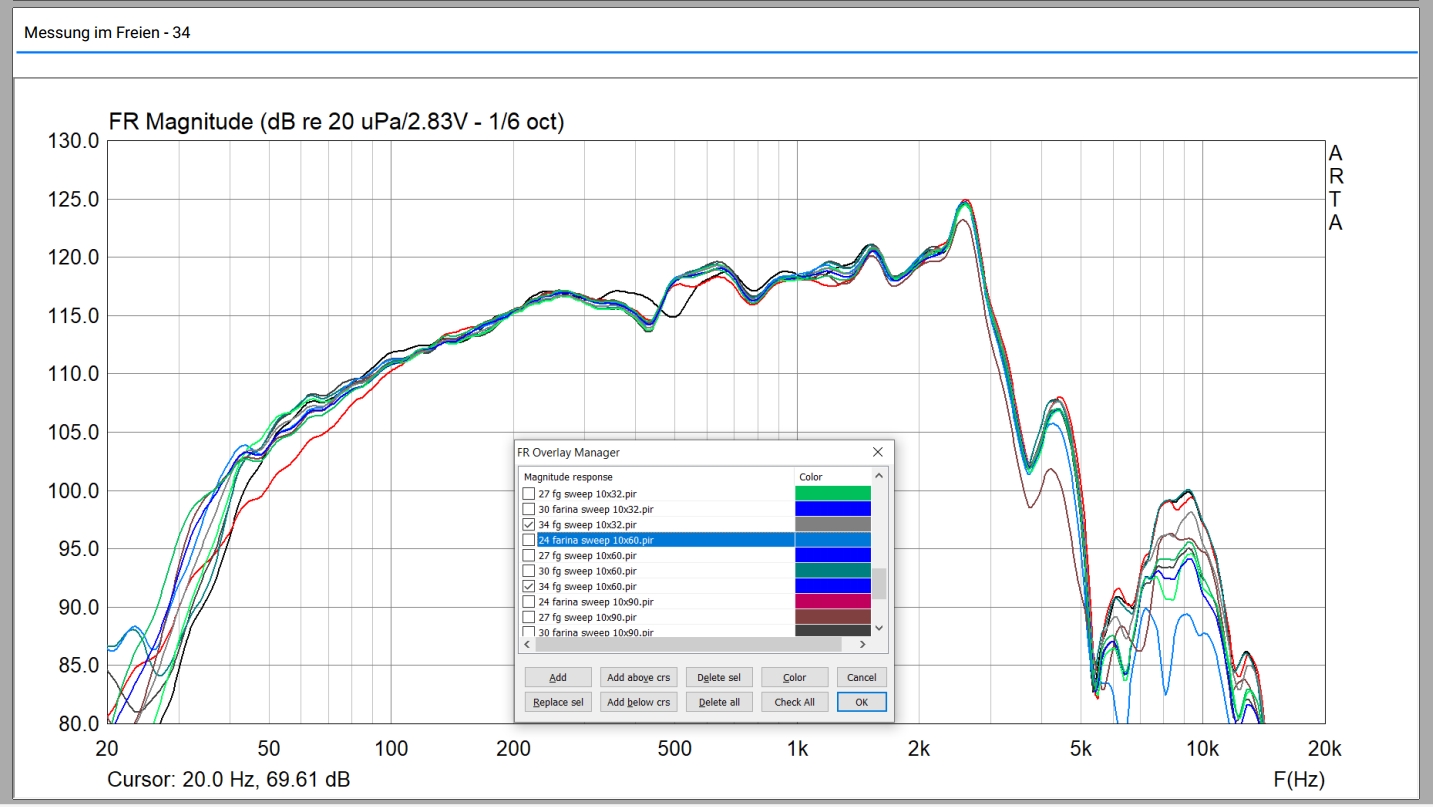1433x807 pixels.
Task: Cancel the FR Overlay Manager dialog
Action: pos(861,677)
